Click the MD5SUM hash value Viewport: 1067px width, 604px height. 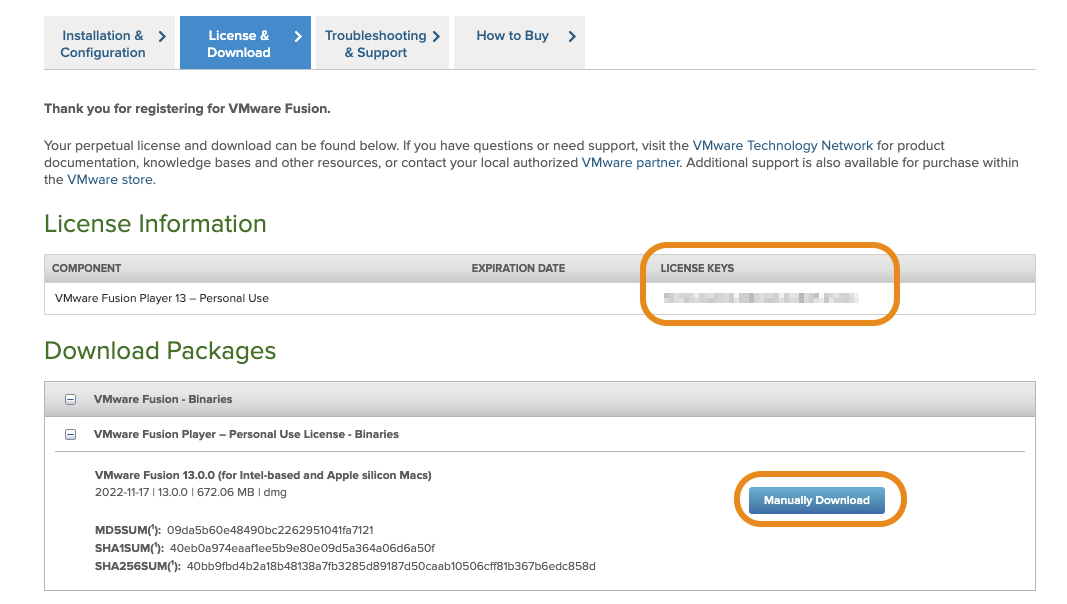(x=270, y=530)
